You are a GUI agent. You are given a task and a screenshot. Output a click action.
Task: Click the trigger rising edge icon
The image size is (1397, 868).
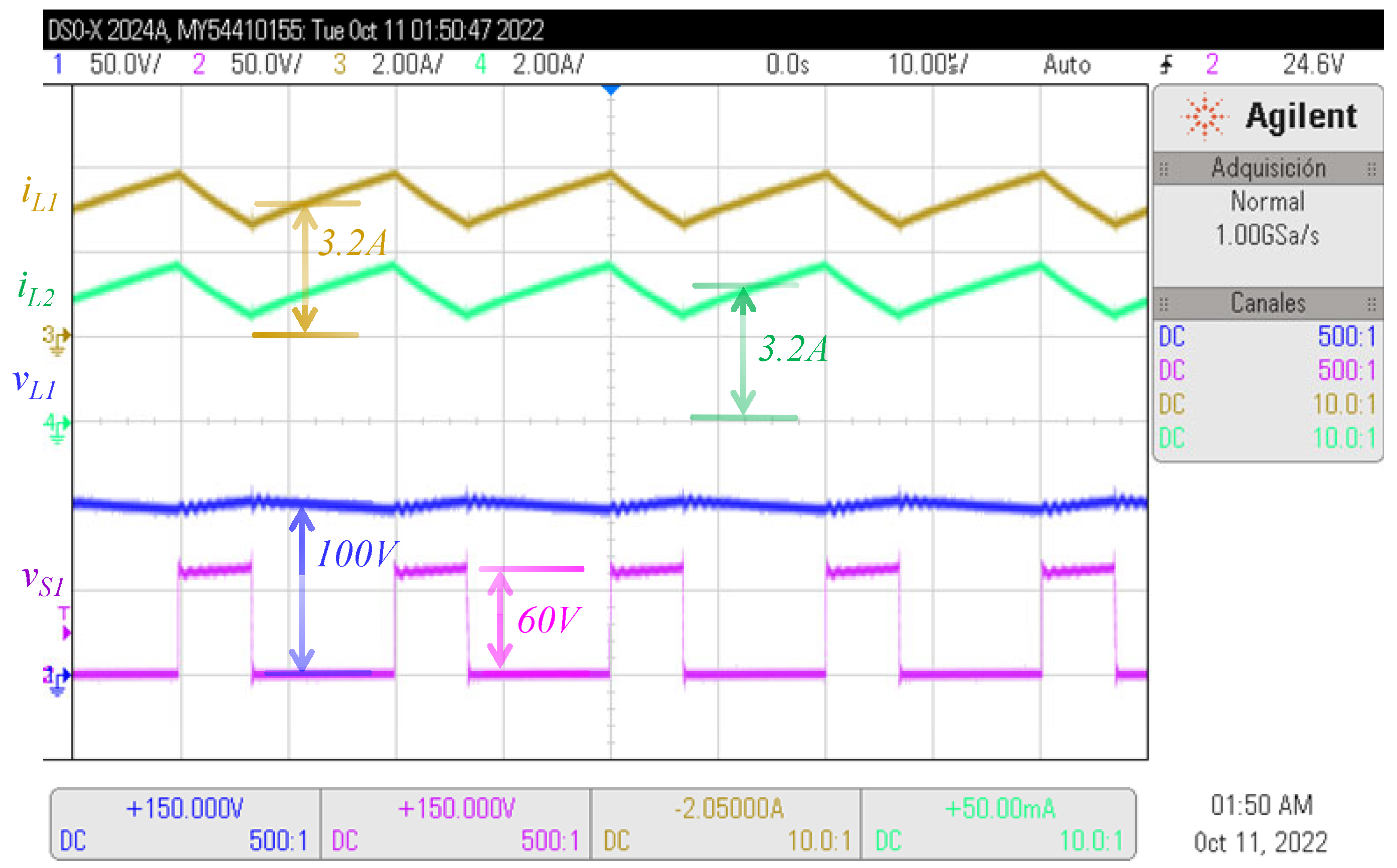tap(1165, 64)
